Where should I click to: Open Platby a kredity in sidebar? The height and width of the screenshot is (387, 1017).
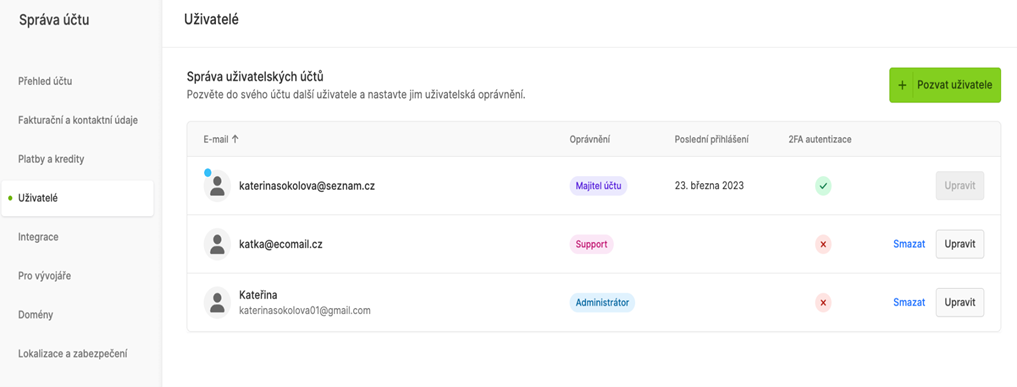click(x=51, y=159)
